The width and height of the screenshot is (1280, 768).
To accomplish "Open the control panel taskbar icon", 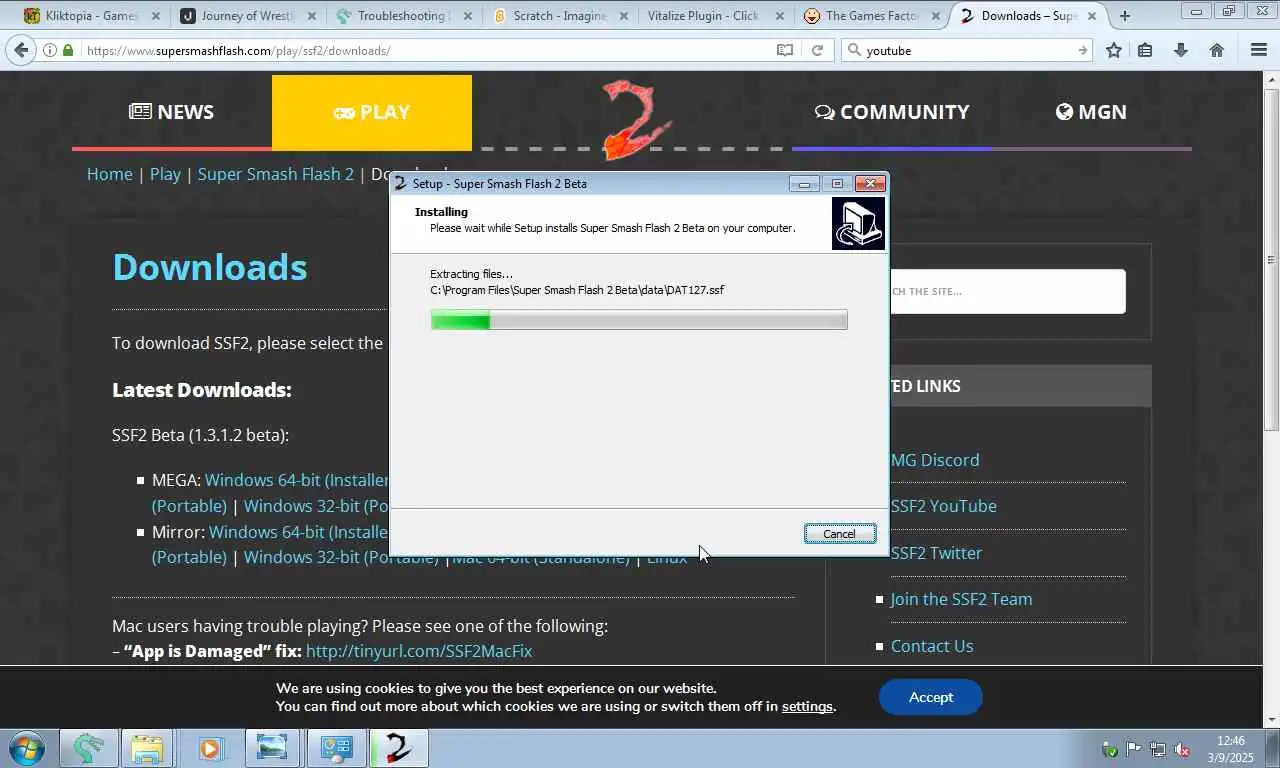I will click(336, 748).
